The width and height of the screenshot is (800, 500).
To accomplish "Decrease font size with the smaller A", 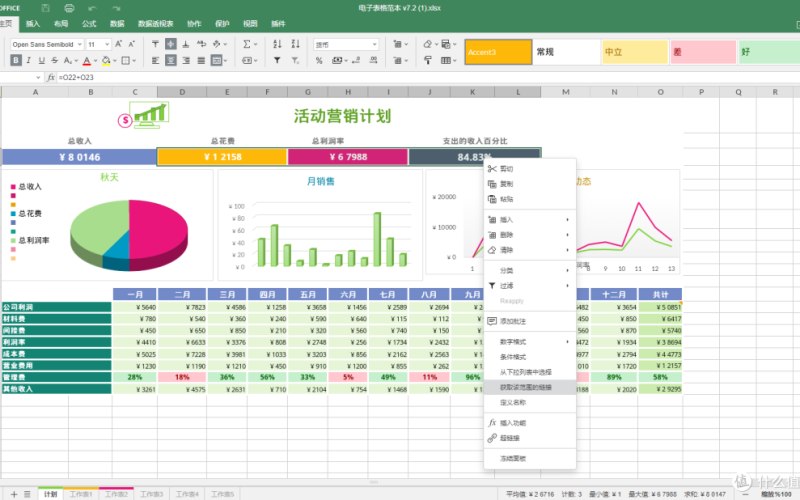I will 132,44.
